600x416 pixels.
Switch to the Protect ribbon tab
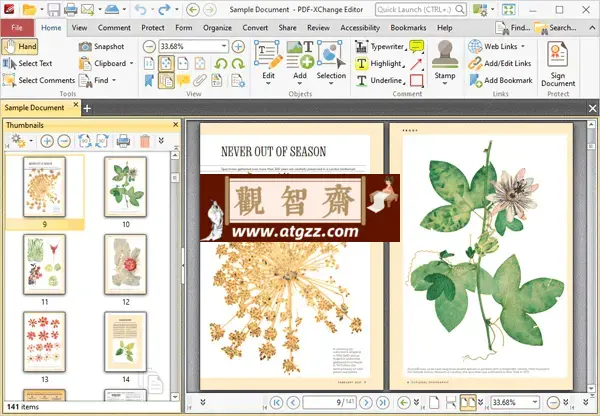pos(153,28)
